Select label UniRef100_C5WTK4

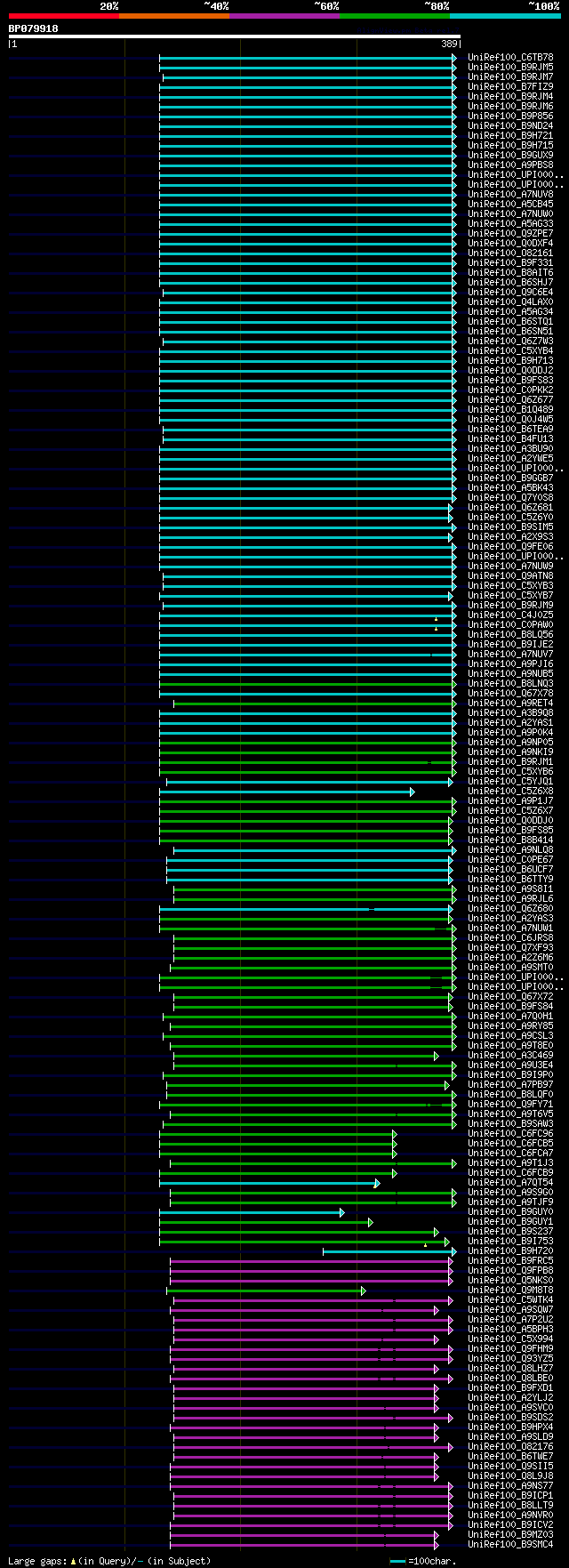510,1299
